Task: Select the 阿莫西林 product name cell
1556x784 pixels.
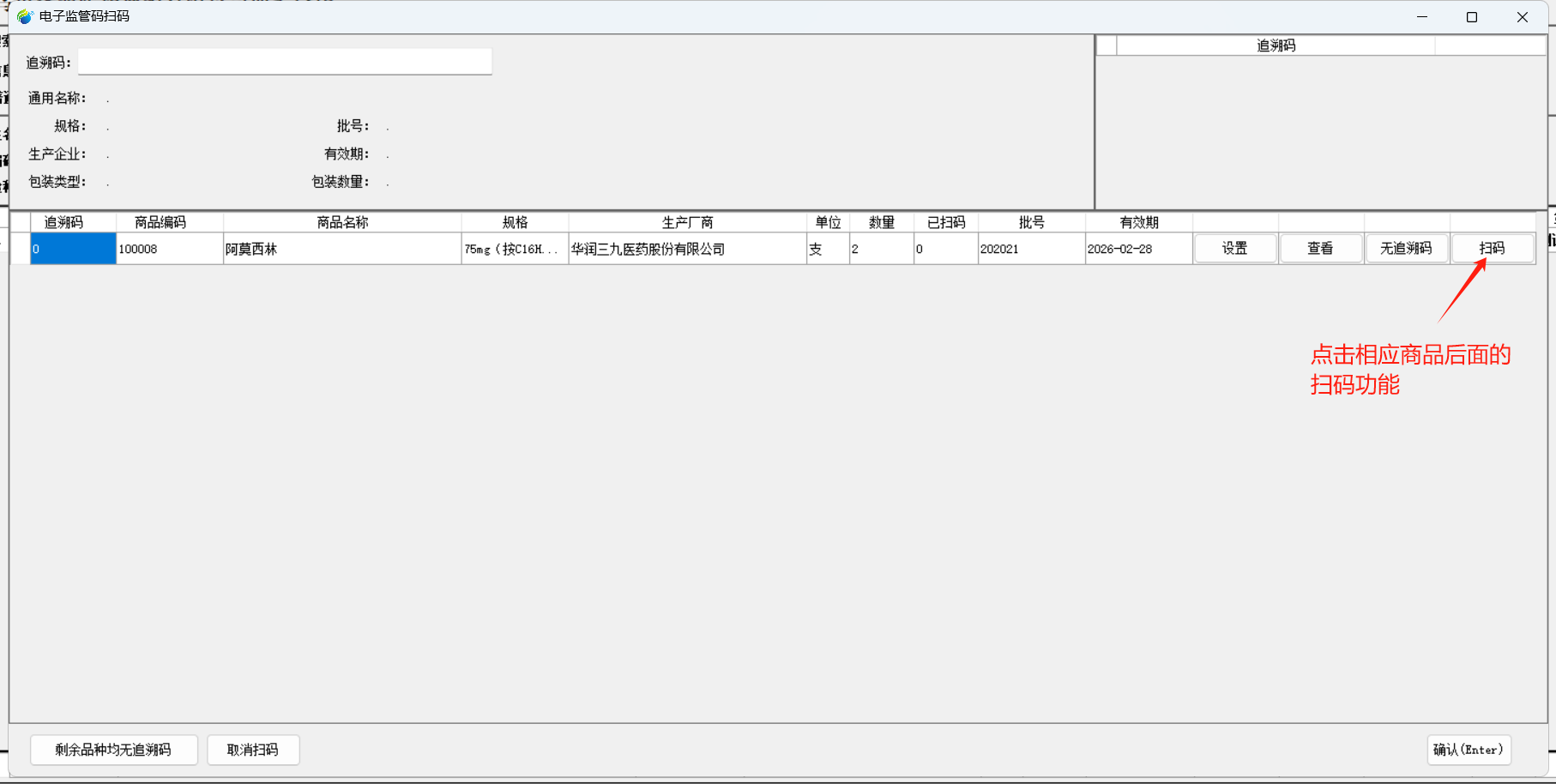Action: point(342,249)
